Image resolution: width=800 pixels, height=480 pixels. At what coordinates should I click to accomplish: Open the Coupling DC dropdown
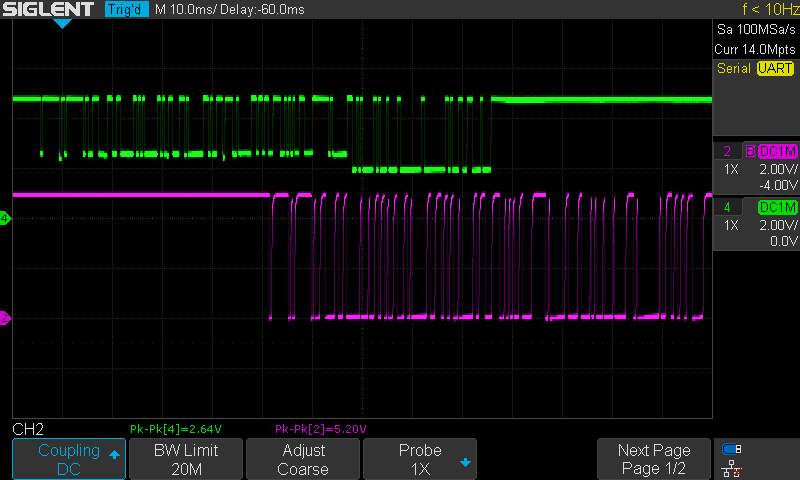click(x=68, y=459)
